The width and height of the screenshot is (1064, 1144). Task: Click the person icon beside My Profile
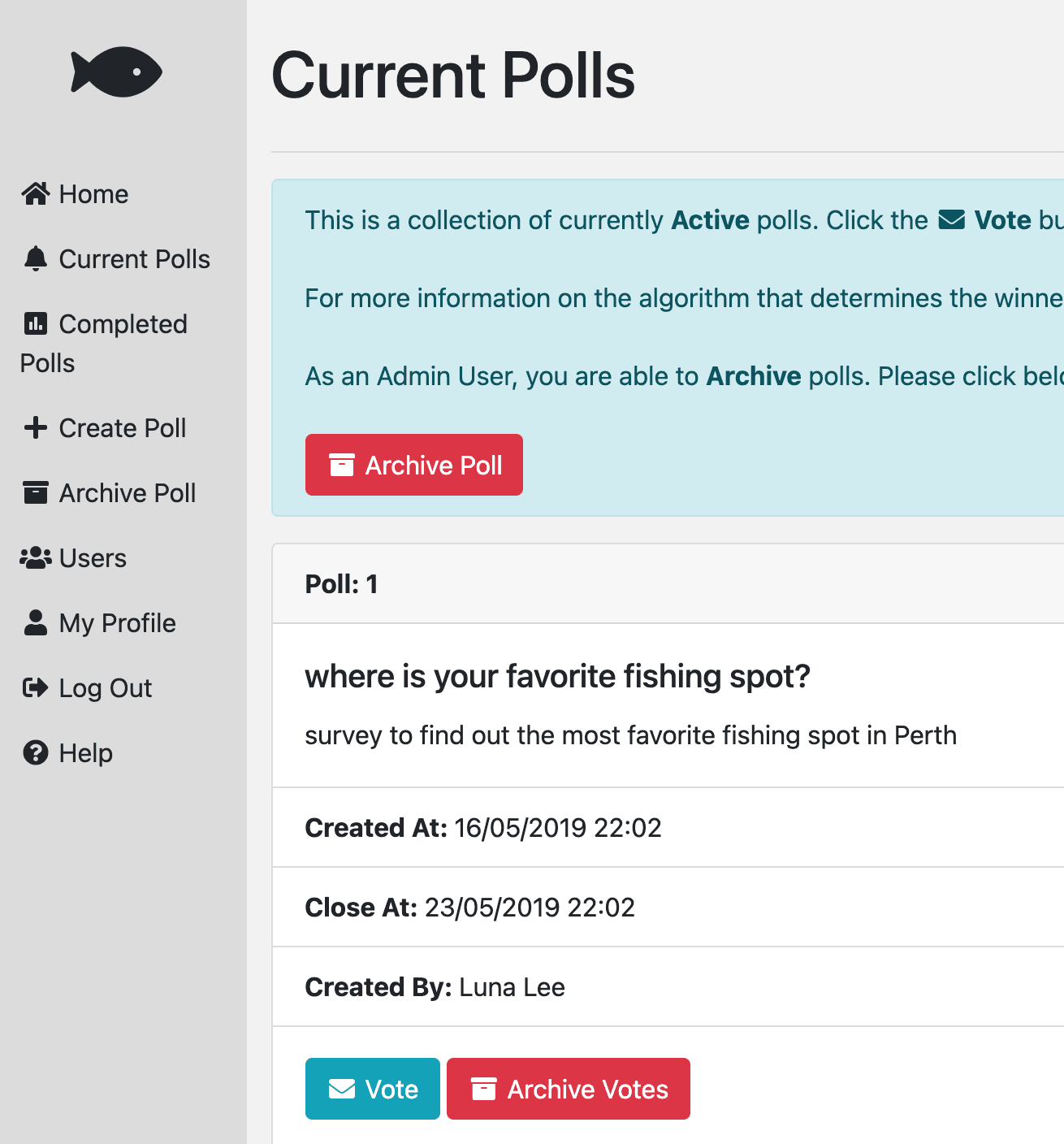[x=36, y=622]
